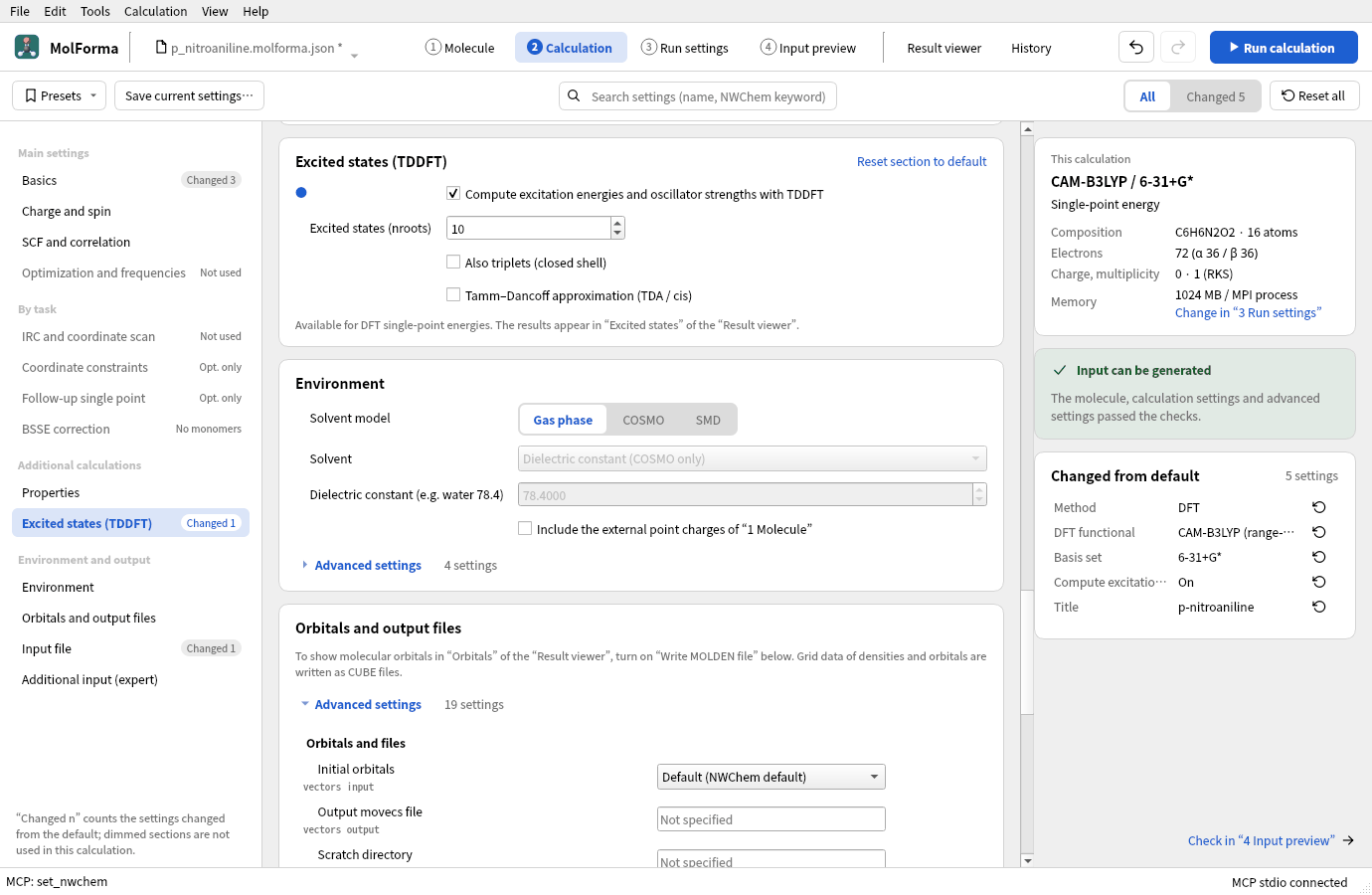Image resolution: width=1372 pixels, height=895 pixels.
Task: Click the main panel vertical scrollbar
Action: click(x=1028, y=651)
